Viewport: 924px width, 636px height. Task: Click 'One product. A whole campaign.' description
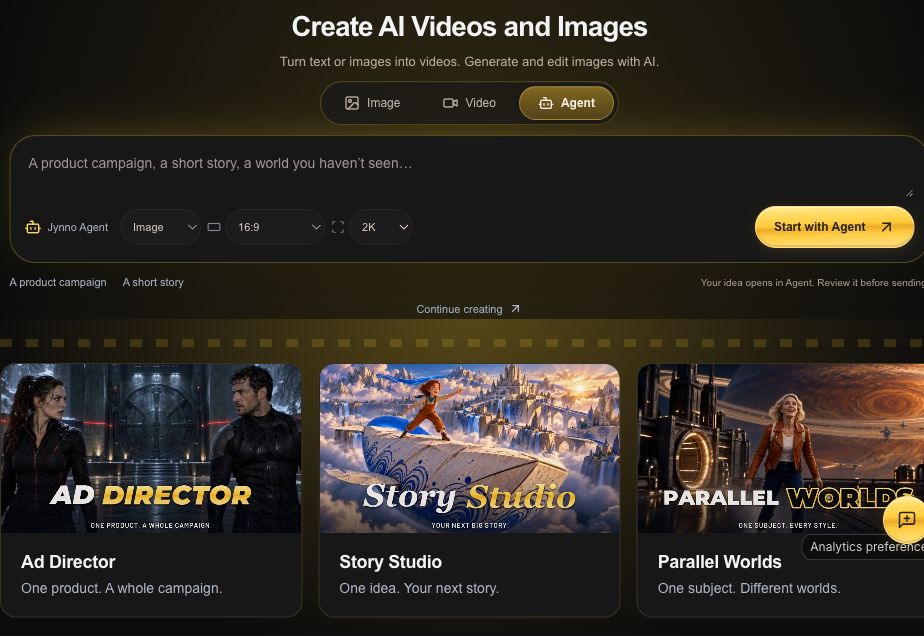121,588
